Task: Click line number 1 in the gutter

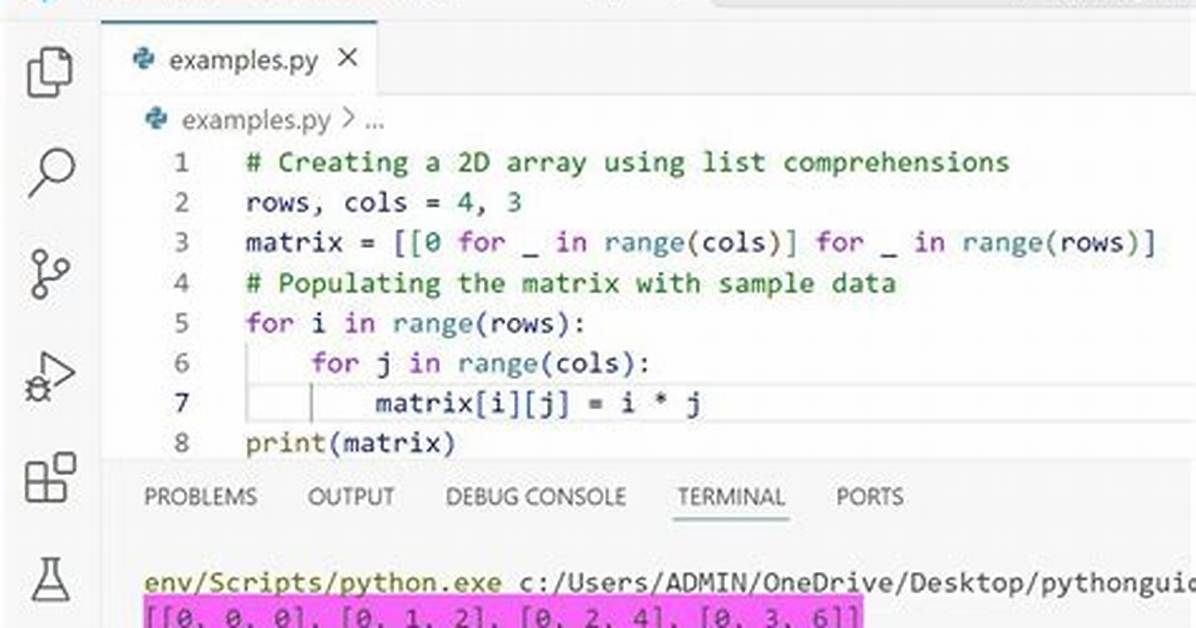Action: pyautogui.click(x=181, y=163)
